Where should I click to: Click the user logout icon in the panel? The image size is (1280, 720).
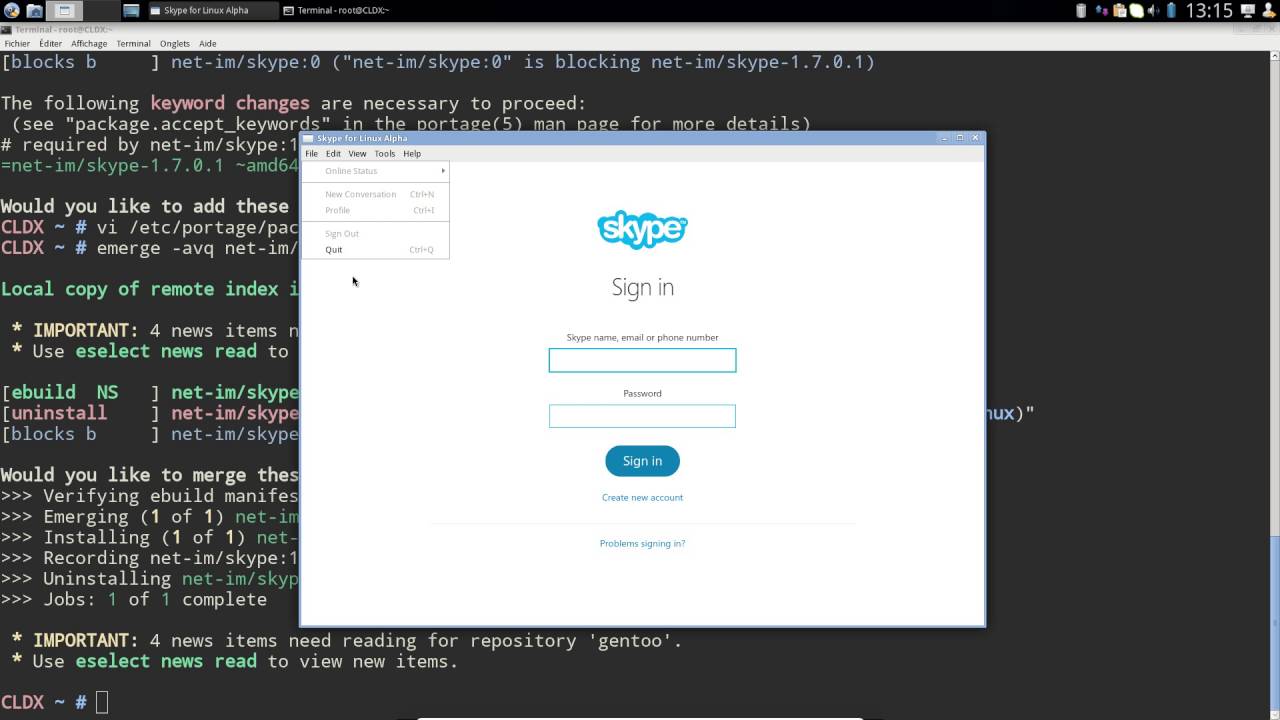pos(1268,10)
